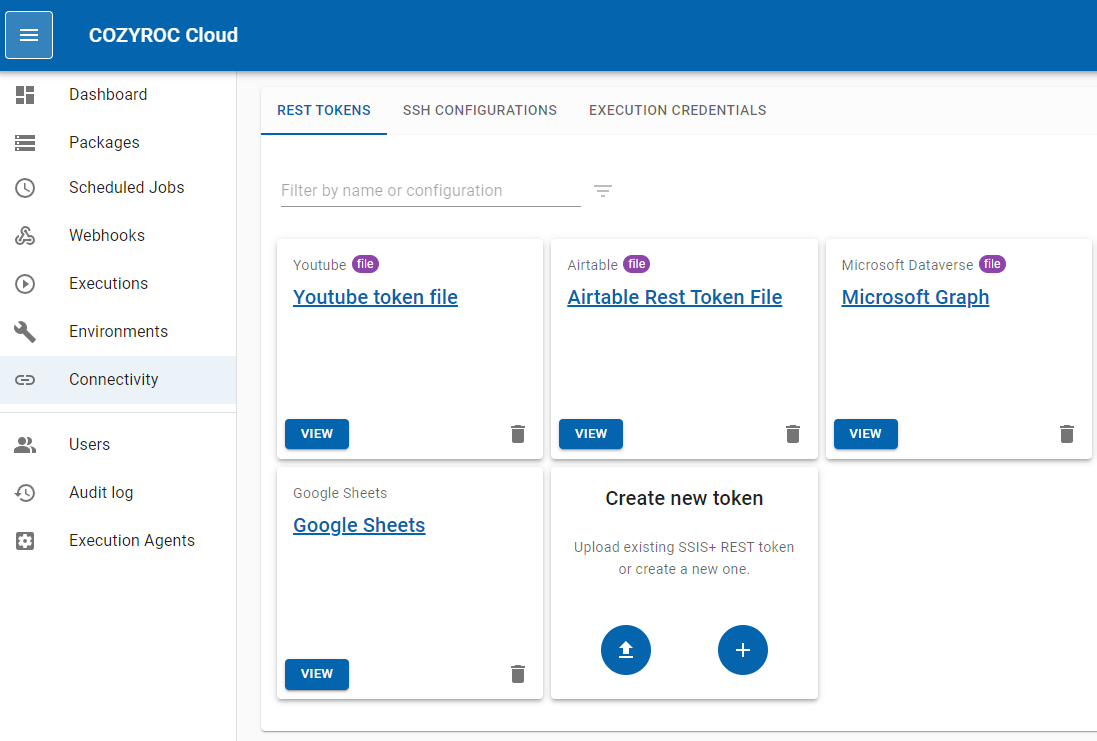Delete the Youtube token file
The height and width of the screenshot is (741, 1097).
pyautogui.click(x=517, y=434)
